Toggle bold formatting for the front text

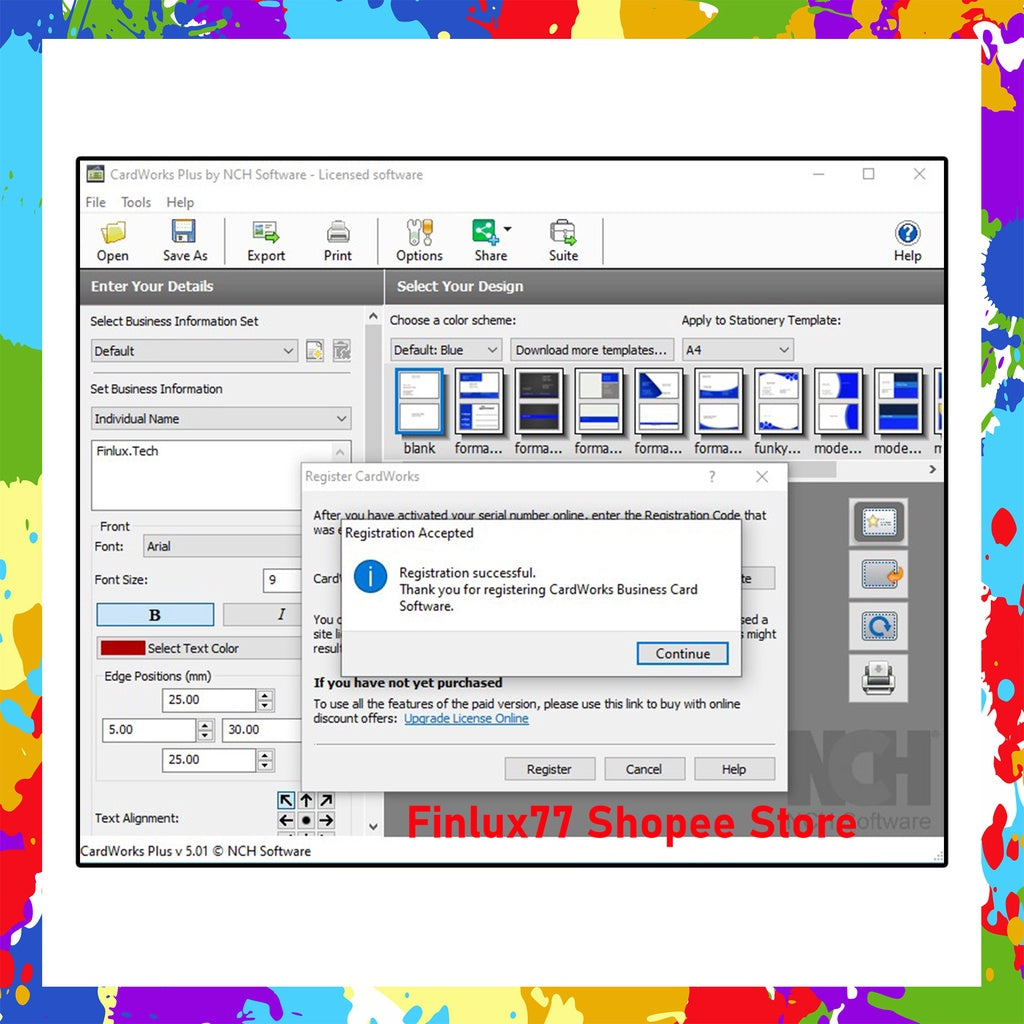155,613
